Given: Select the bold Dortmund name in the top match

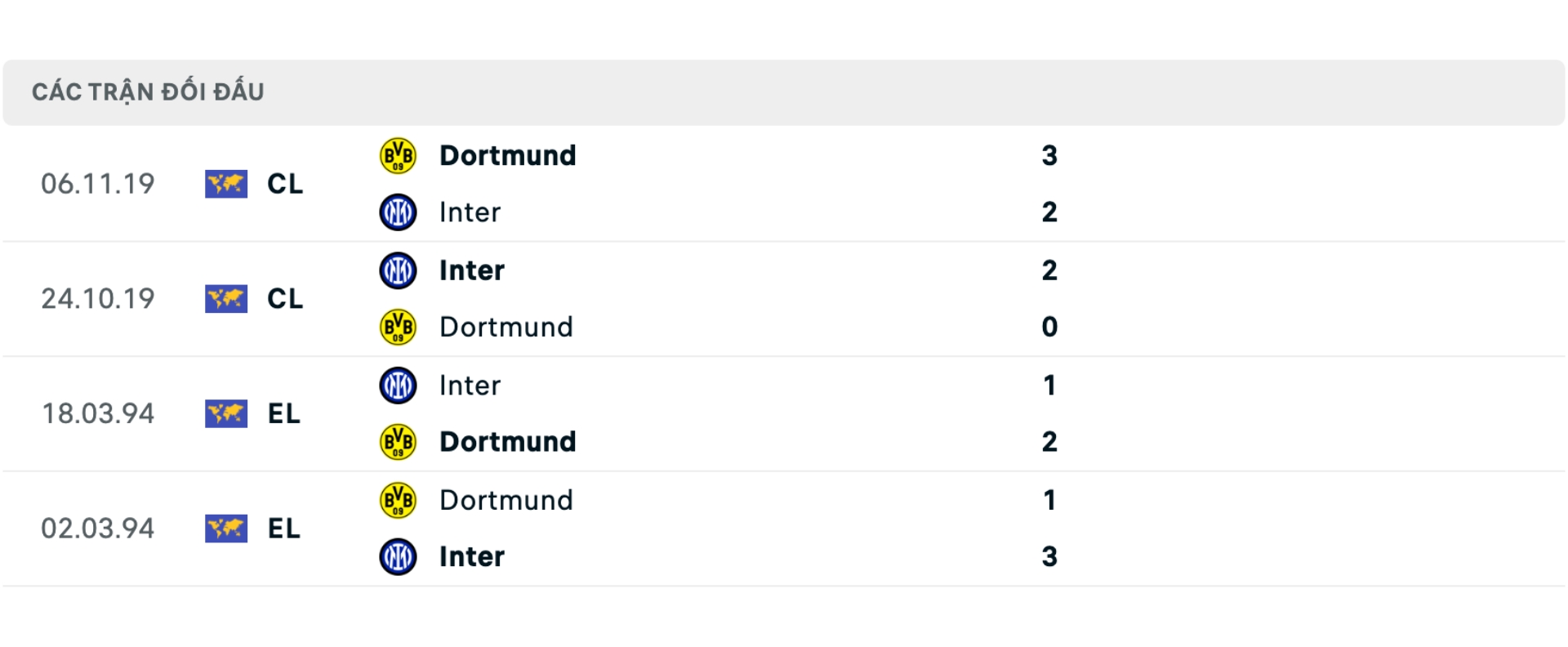Looking at the screenshot, I should [x=508, y=155].
